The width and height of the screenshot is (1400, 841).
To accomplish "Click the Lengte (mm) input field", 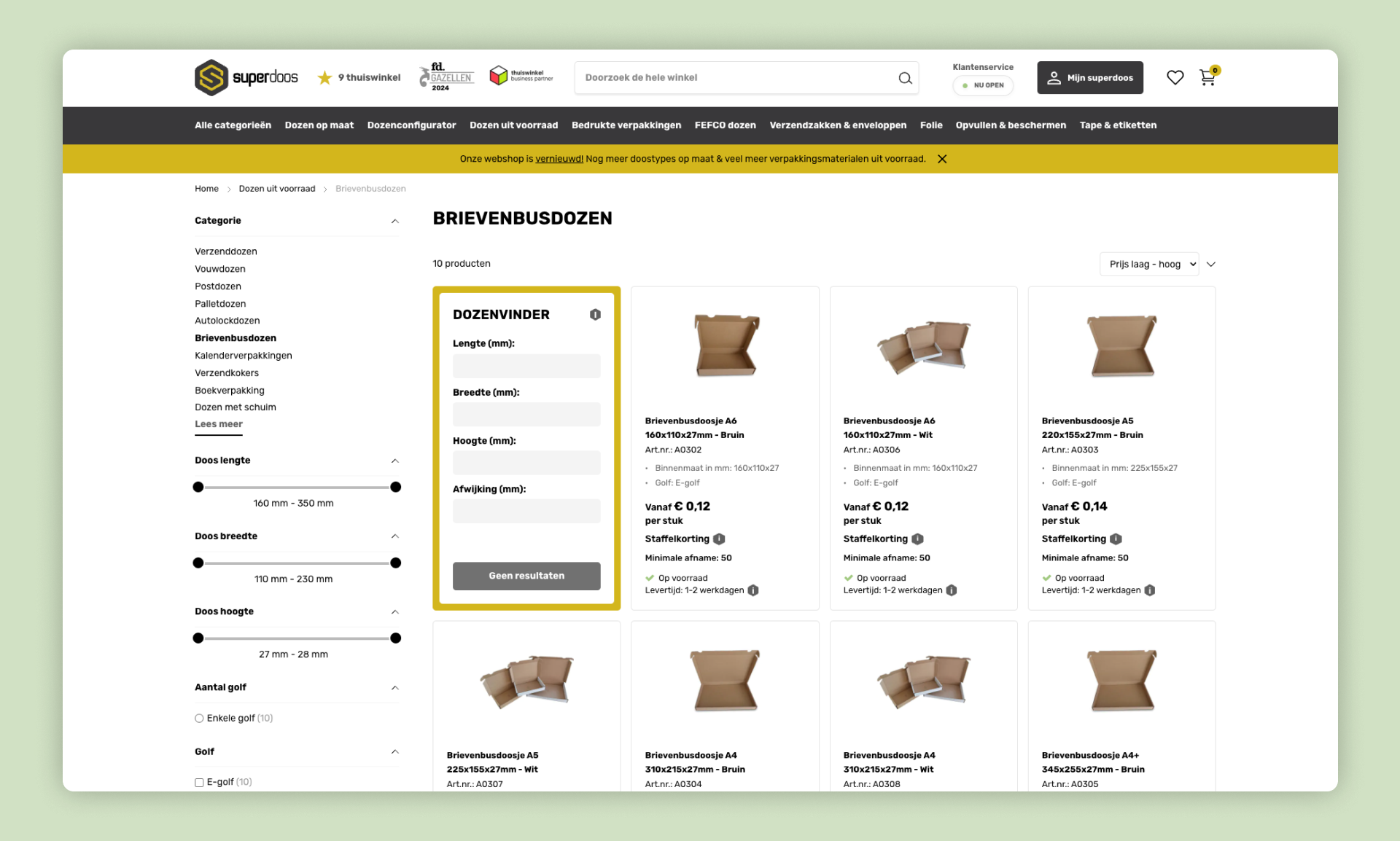I will pos(526,366).
